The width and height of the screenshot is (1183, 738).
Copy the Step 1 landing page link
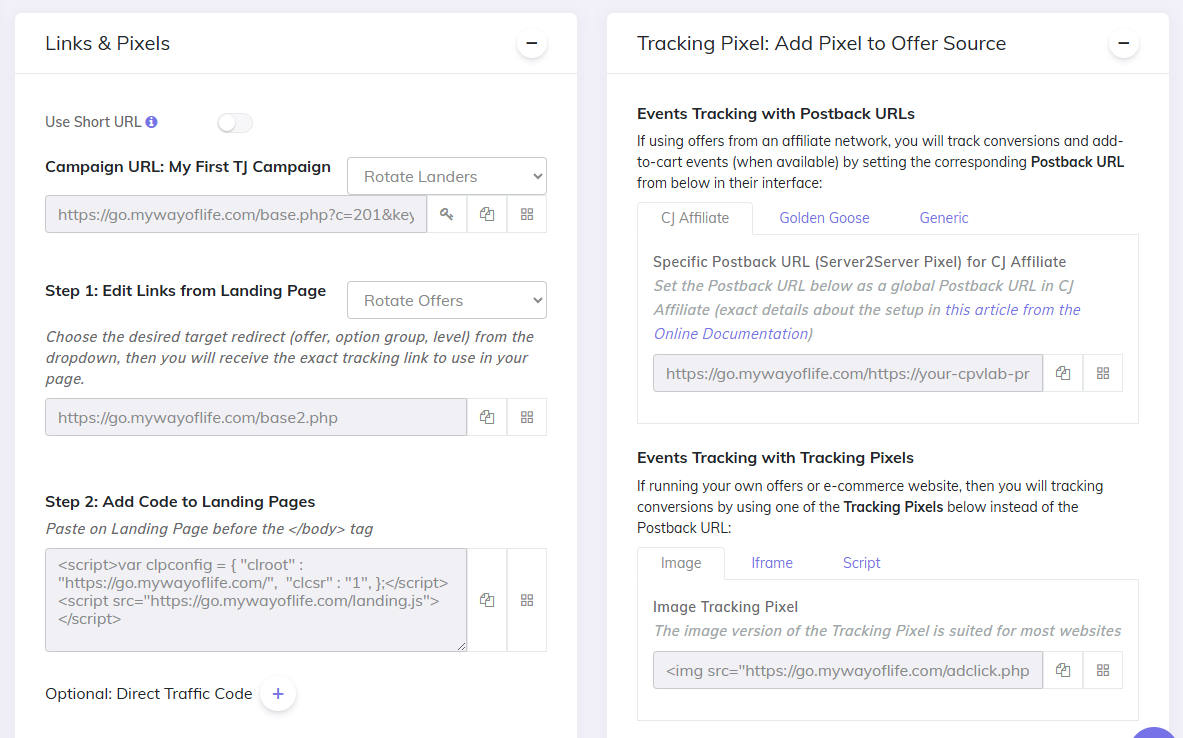coord(487,416)
